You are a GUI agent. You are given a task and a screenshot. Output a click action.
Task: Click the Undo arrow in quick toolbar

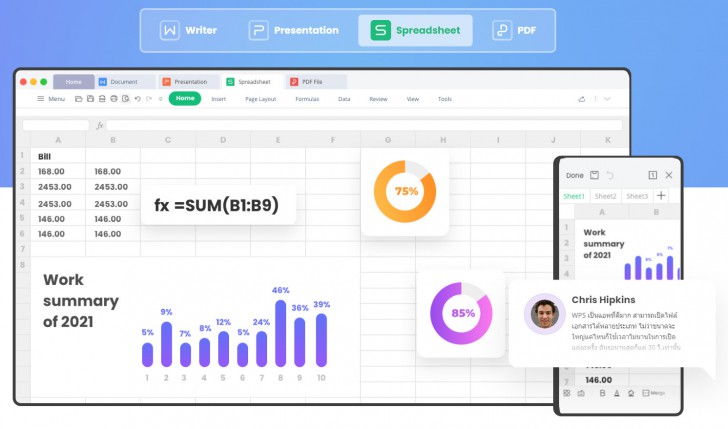click(x=137, y=99)
